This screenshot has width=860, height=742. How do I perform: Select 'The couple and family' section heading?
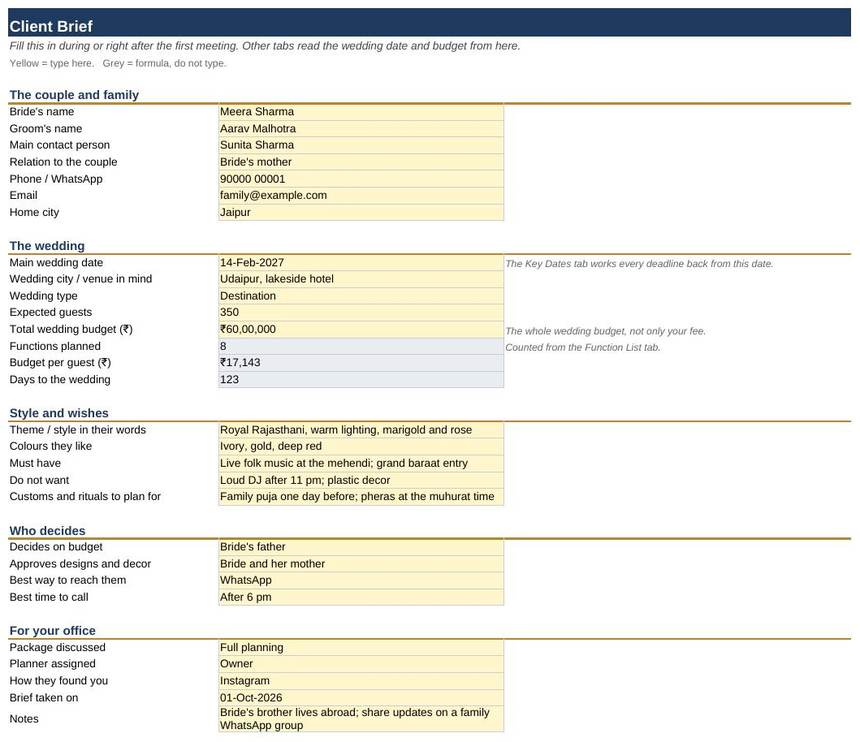[x=74, y=95]
